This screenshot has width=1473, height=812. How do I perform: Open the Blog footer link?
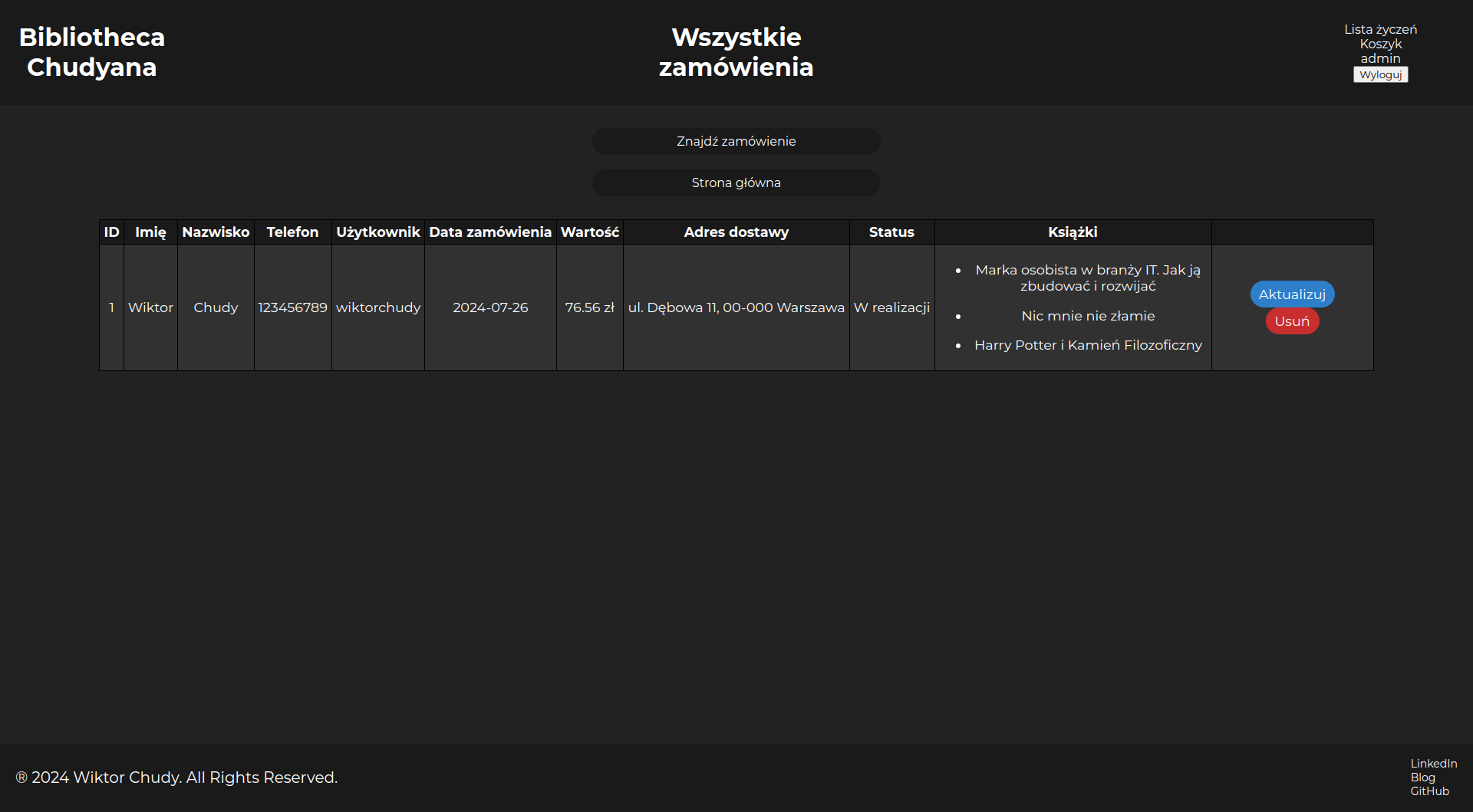(1422, 777)
